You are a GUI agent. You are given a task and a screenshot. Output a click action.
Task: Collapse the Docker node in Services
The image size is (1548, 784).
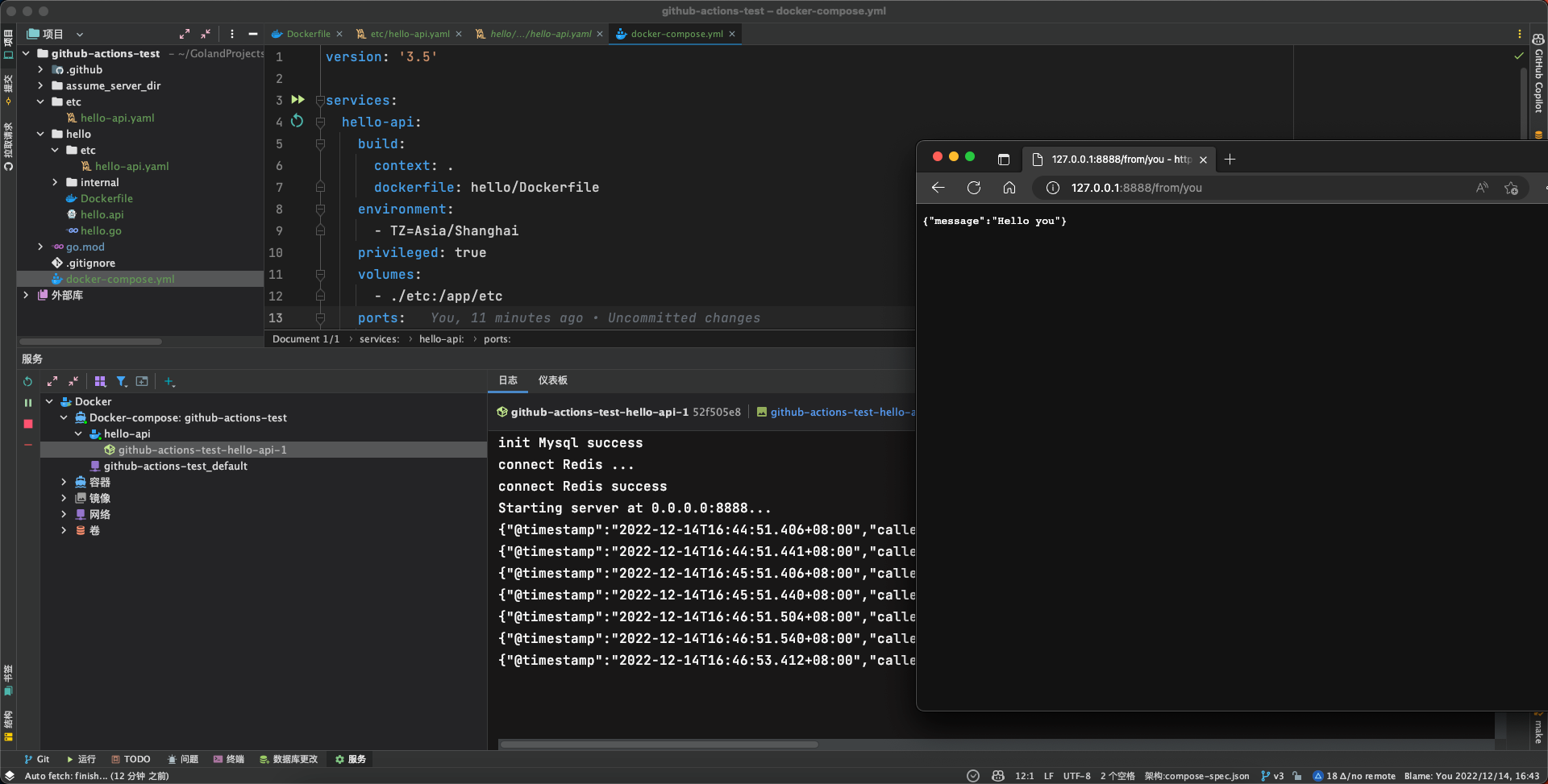point(49,401)
